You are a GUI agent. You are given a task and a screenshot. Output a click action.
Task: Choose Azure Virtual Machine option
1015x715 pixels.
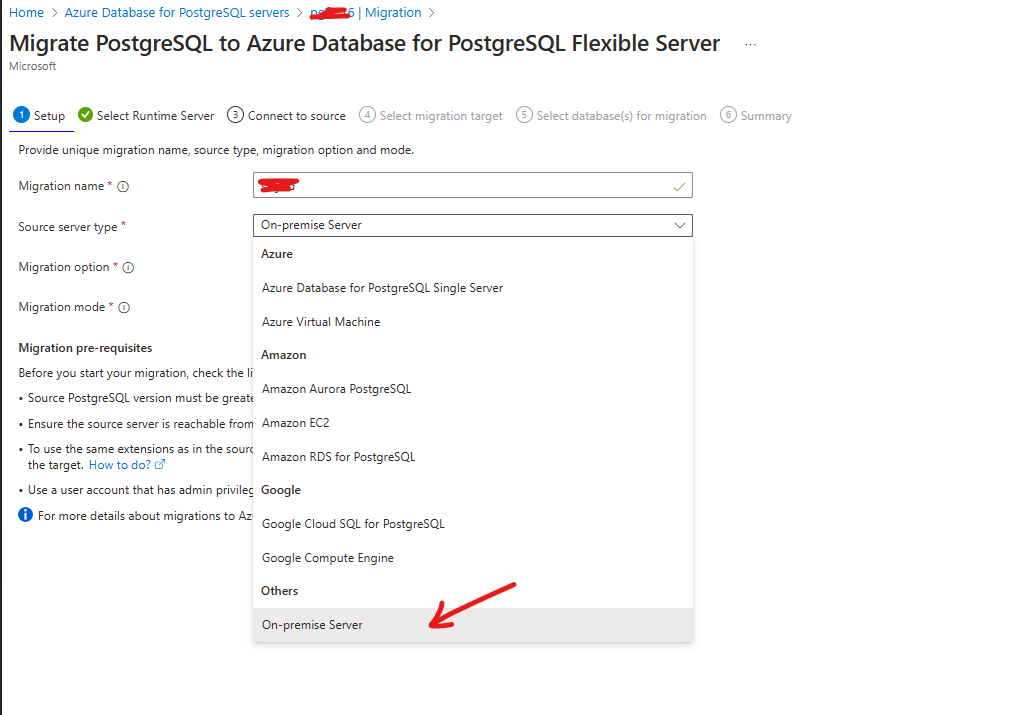coord(473,322)
